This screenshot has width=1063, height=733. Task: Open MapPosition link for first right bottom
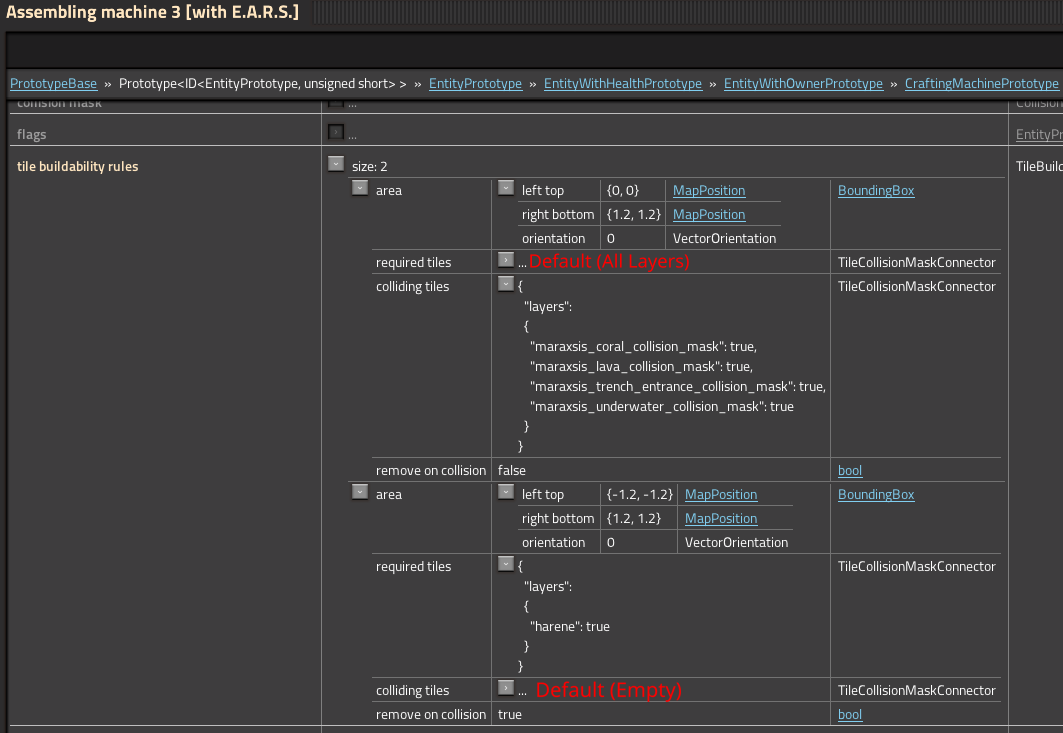(708, 214)
